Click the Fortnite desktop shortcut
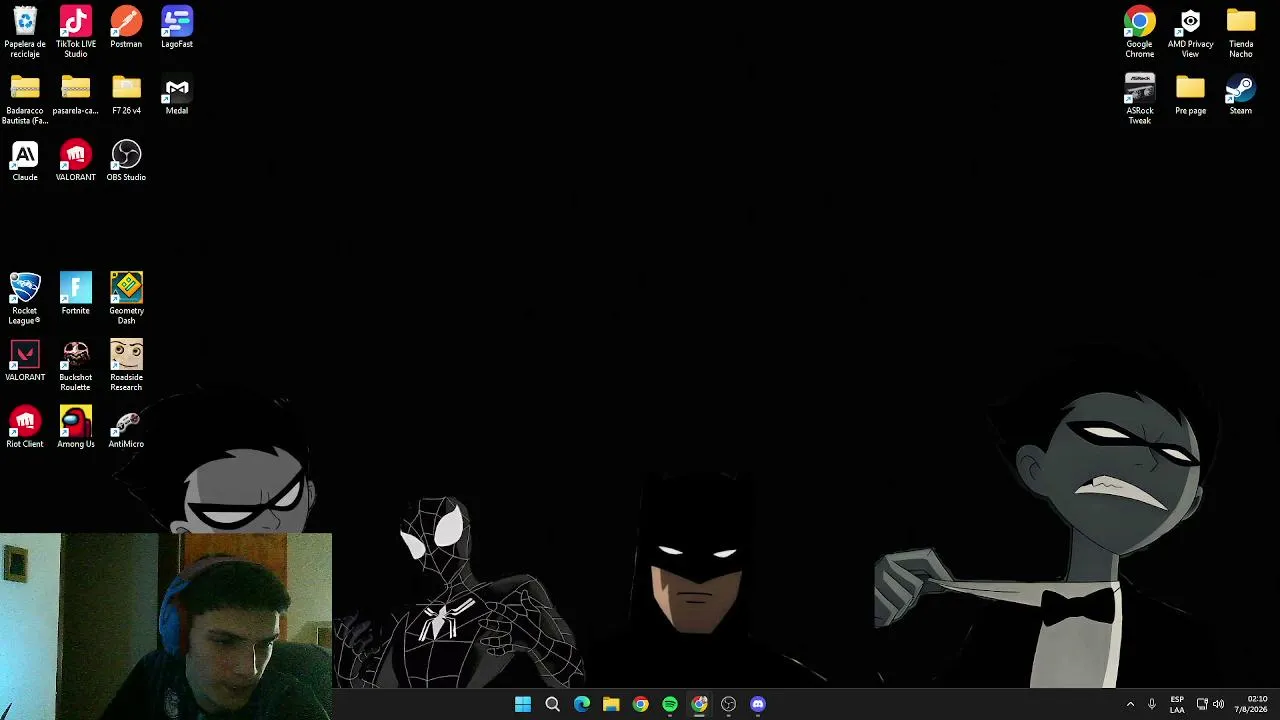Viewport: 1280px width, 720px height. pyautogui.click(x=76, y=294)
